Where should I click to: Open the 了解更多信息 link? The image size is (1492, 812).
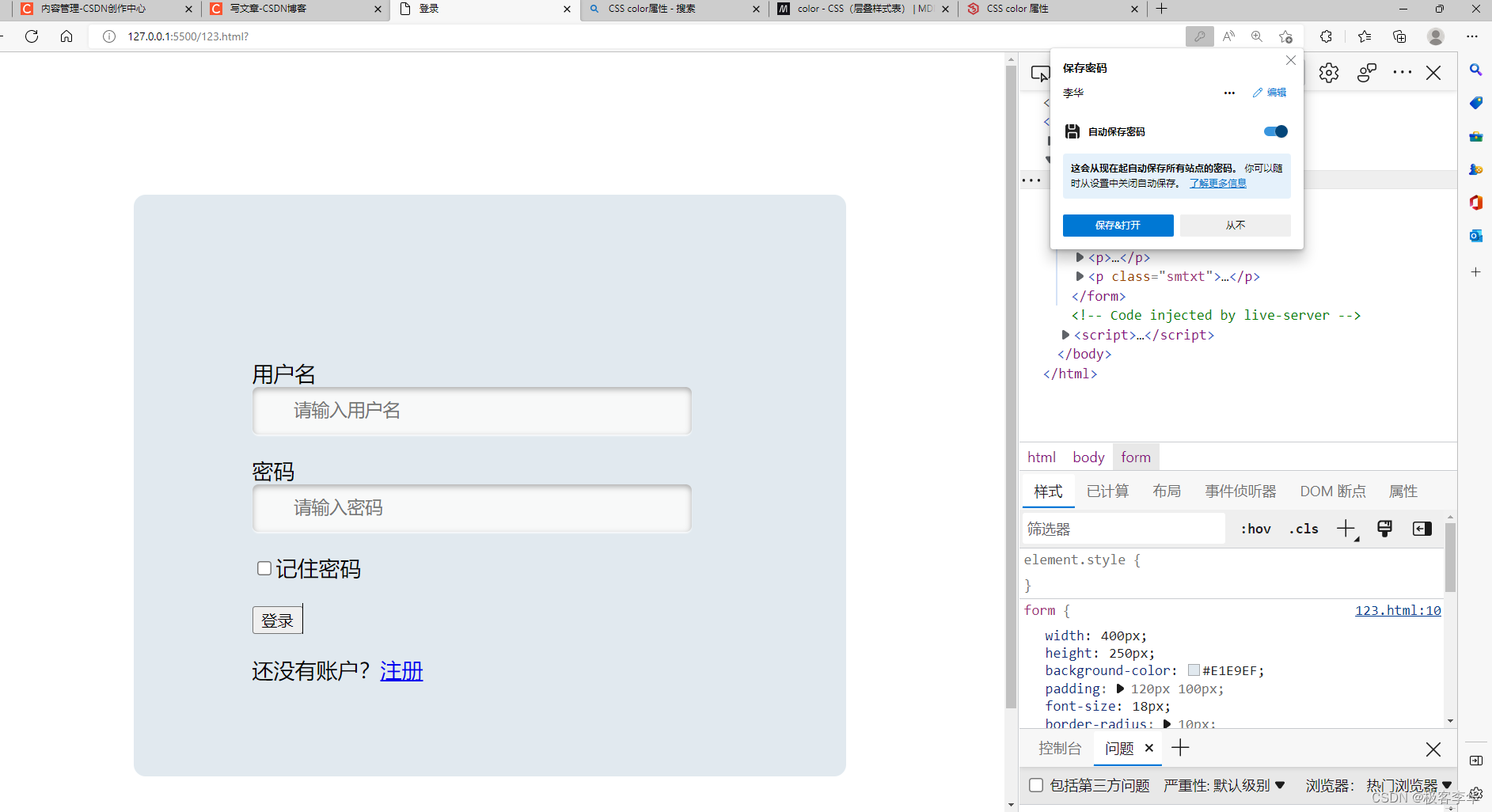coord(1217,183)
